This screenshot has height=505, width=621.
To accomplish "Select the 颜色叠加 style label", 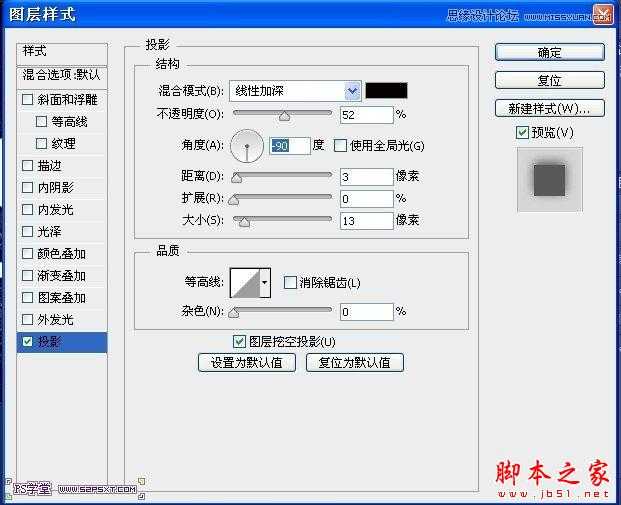I will [61, 253].
